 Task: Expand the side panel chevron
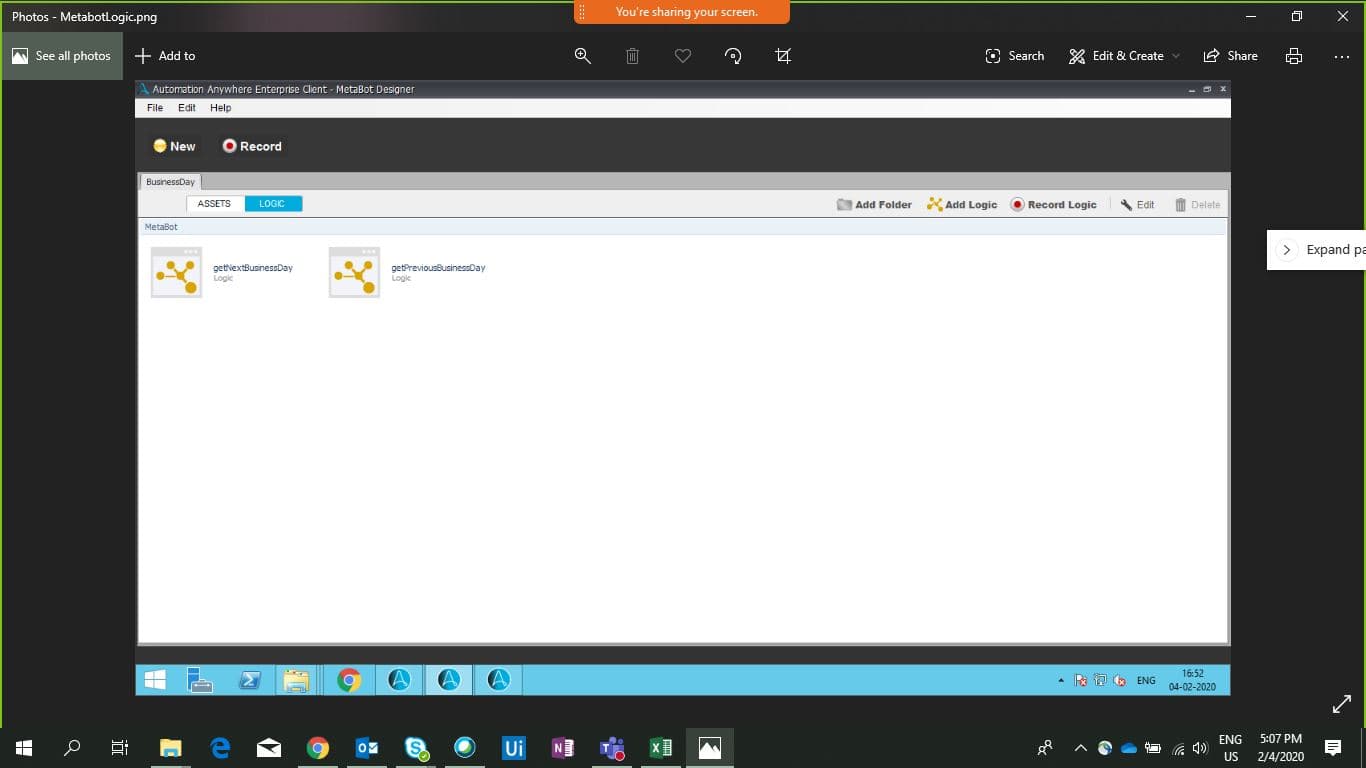[x=1287, y=250]
